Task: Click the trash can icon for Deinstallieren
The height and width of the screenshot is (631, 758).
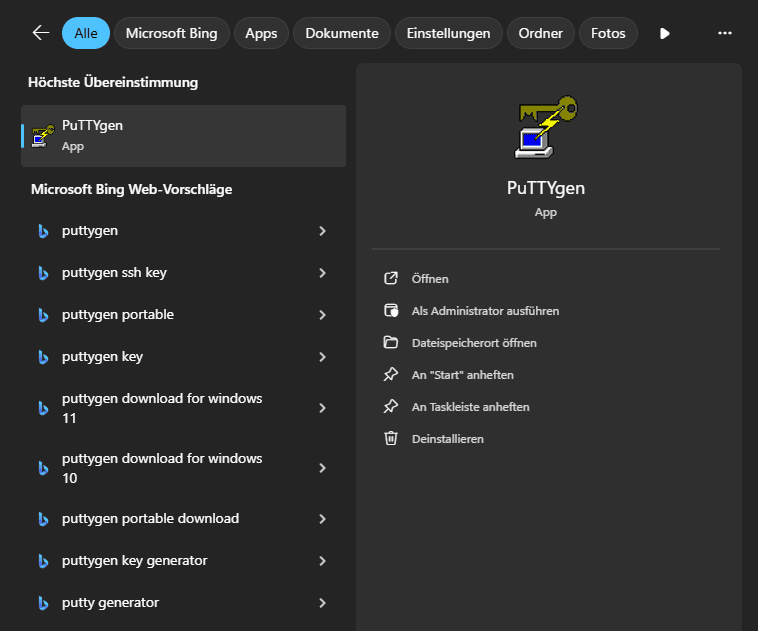Action: click(x=391, y=438)
